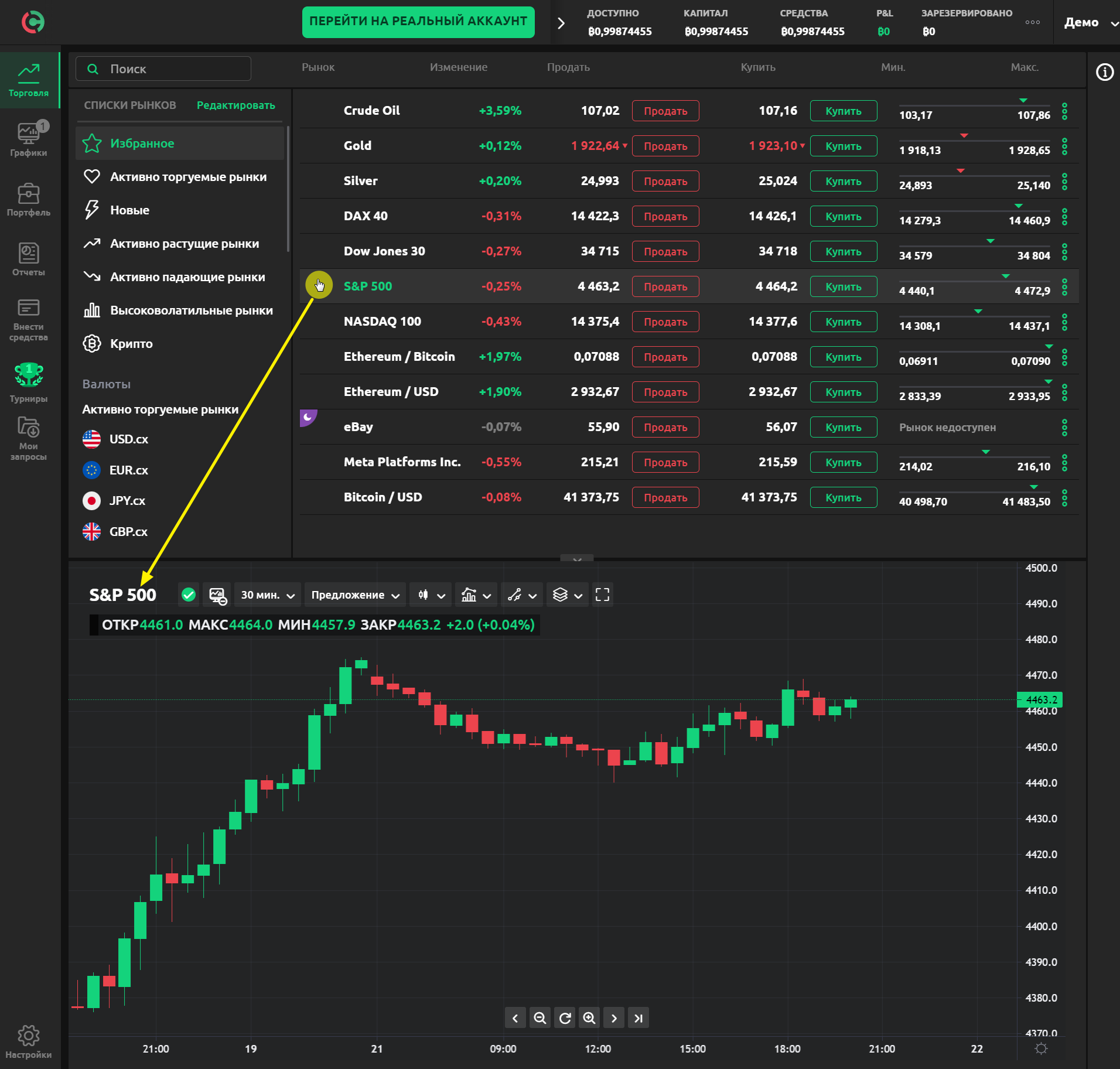Click the market lists panel scrollbar
This screenshot has width=1120, height=1069.
[288, 189]
